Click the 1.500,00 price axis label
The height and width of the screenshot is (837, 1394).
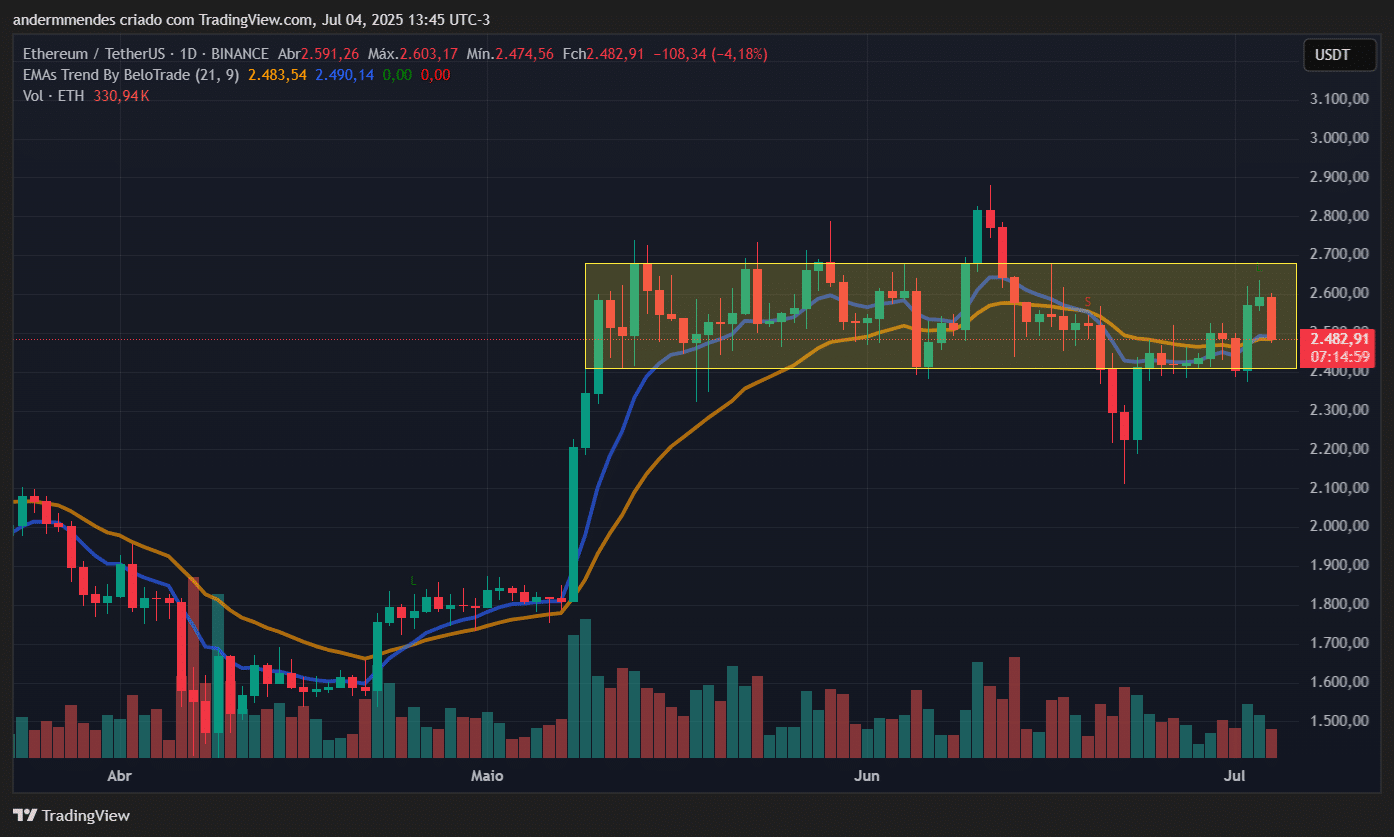pos(1337,721)
